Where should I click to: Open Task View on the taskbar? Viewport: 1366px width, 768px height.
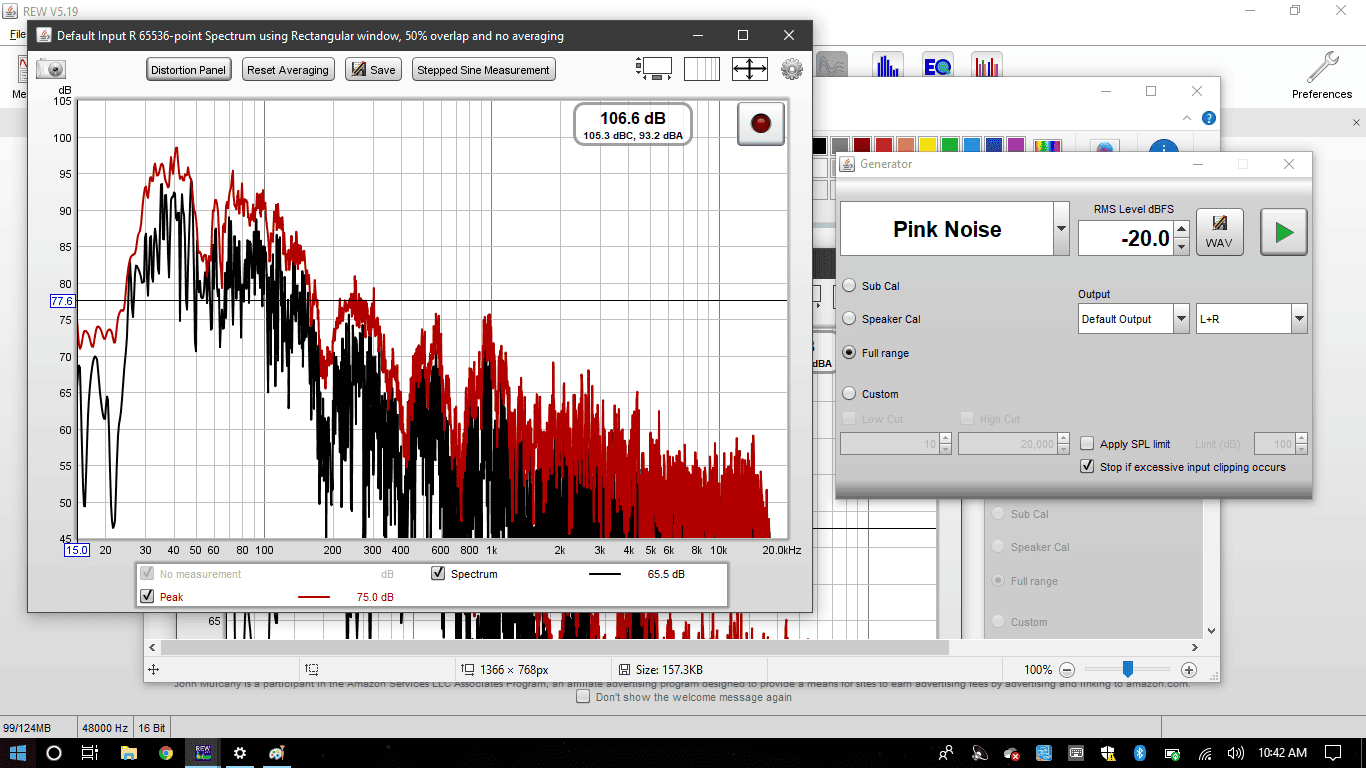click(90, 753)
